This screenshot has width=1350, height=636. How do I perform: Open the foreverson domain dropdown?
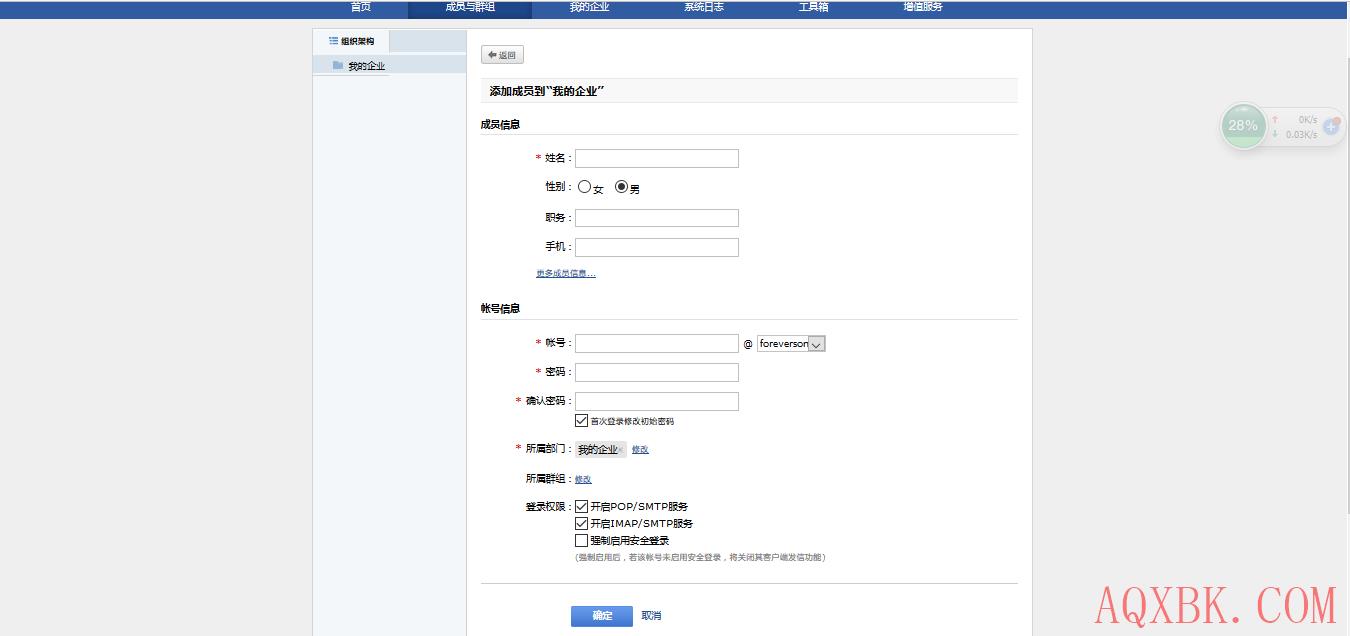pyautogui.click(x=791, y=344)
